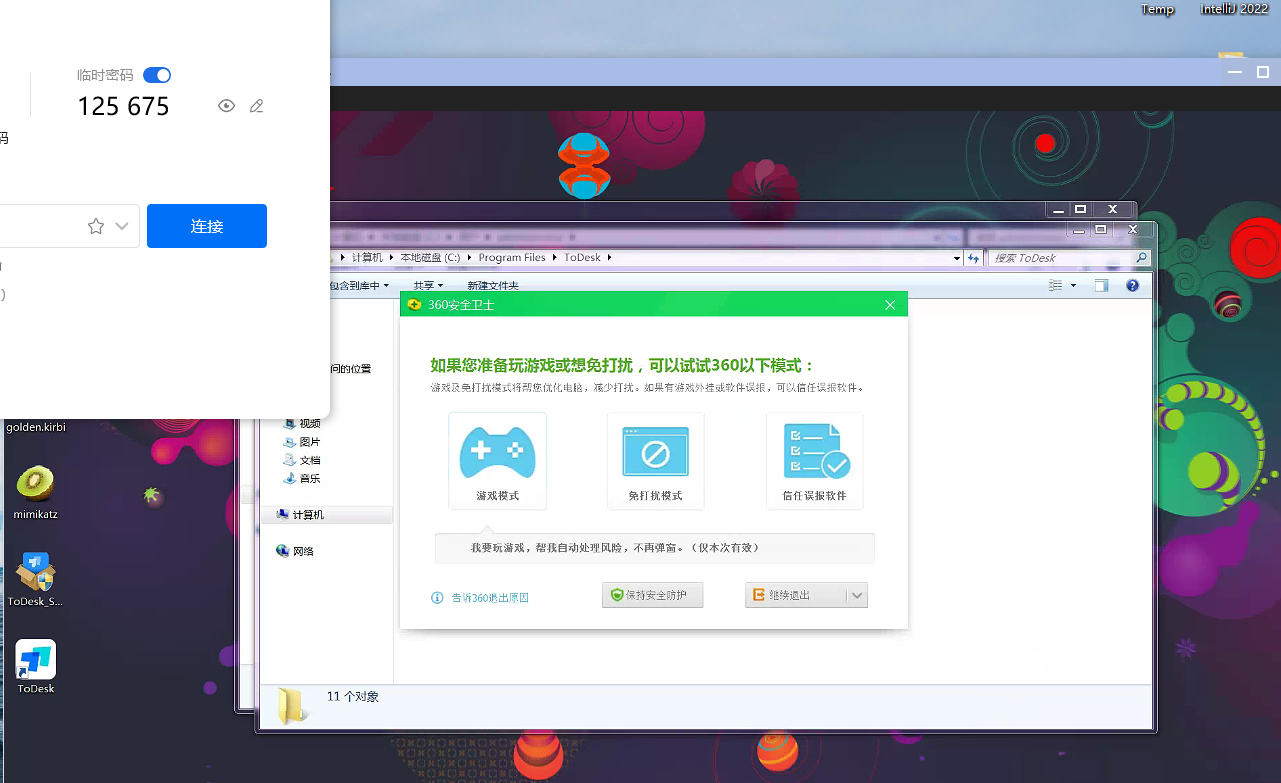Screen dimensions: 1281x783
Task: Open dropdown arrow beside 继续退出
Action: [x=857, y=595]
